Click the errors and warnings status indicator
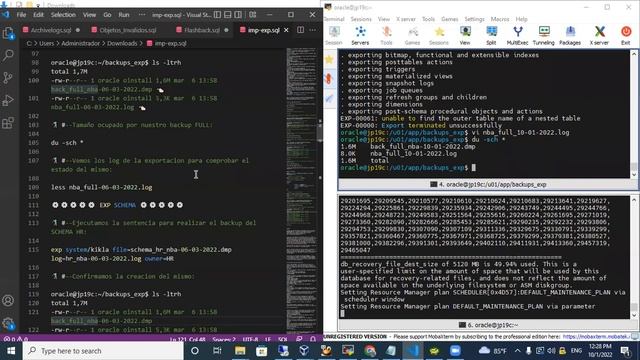The height and width of the screenshot is (360, 640). pyautogui.click(x=16, y=339)
